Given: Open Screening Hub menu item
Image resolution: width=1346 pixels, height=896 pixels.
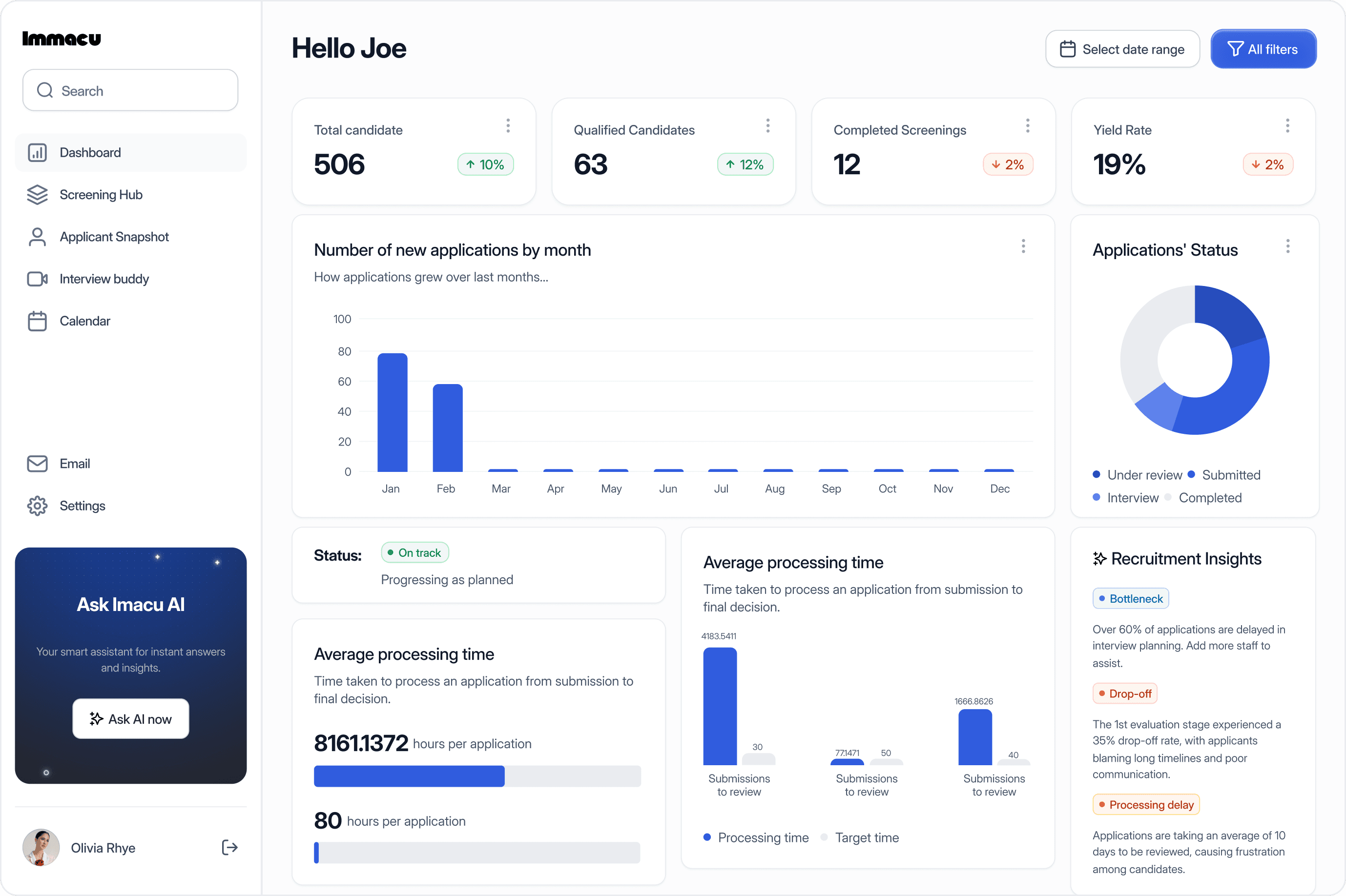Looking at the screenshot, I should [131, 194].
